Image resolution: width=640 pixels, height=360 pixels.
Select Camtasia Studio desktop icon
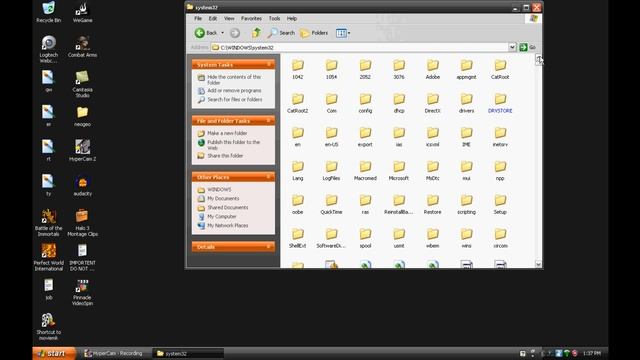pyautogui.click(x=82, y=84)
